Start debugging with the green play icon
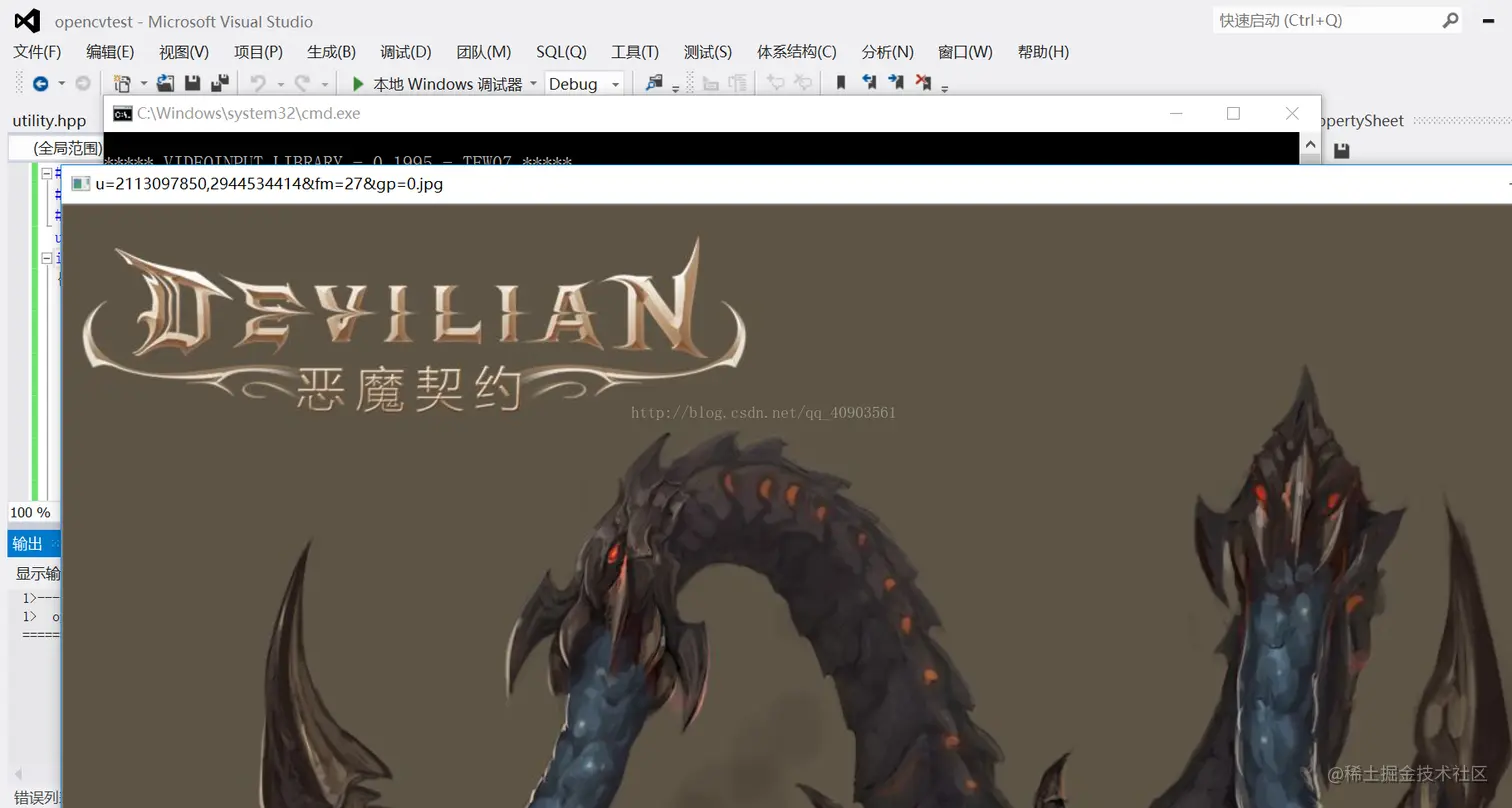1512x808 pixels. pos(357,84)
